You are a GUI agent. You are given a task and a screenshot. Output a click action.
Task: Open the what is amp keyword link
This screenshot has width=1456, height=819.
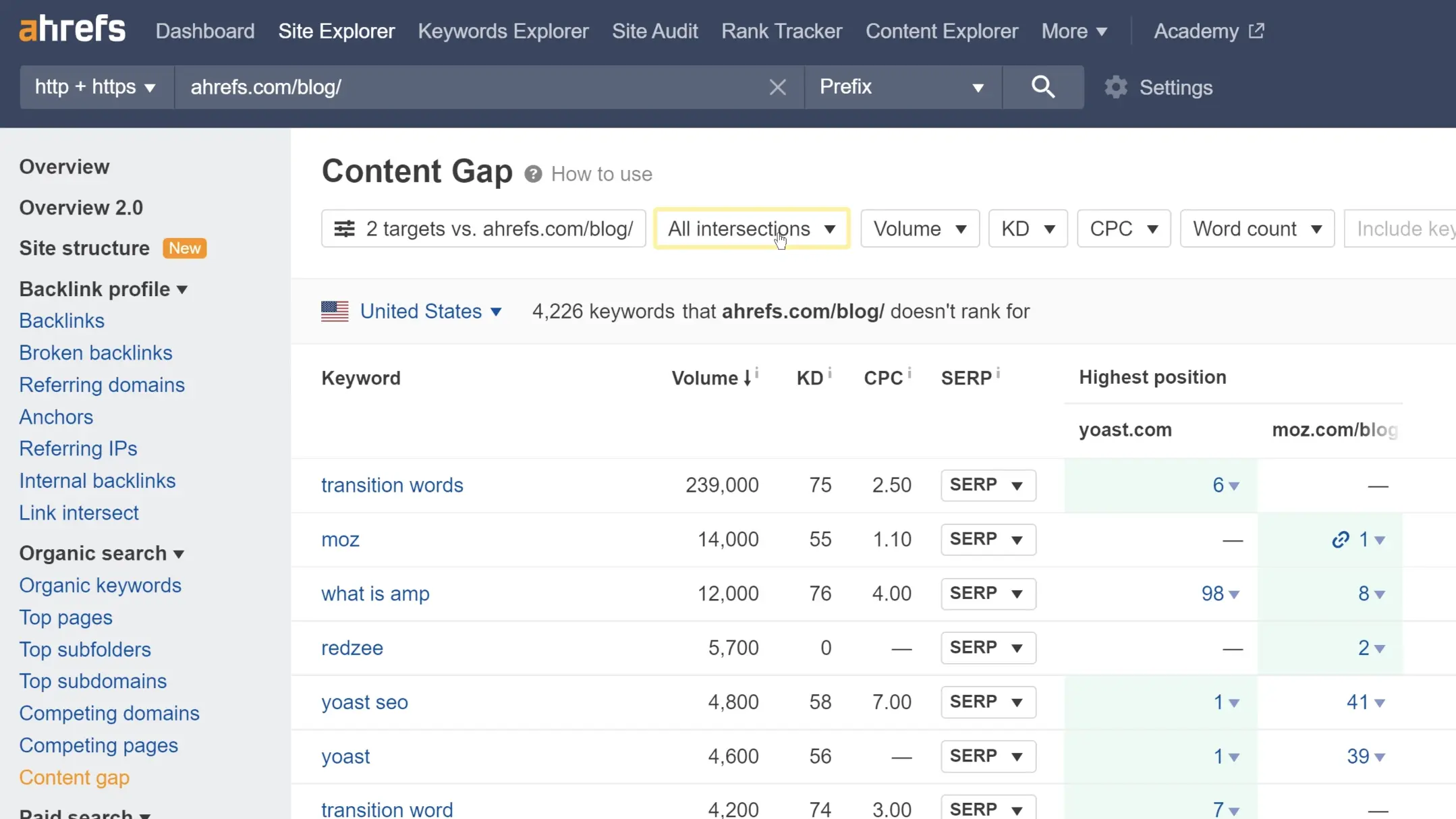(x=375, y=594)
